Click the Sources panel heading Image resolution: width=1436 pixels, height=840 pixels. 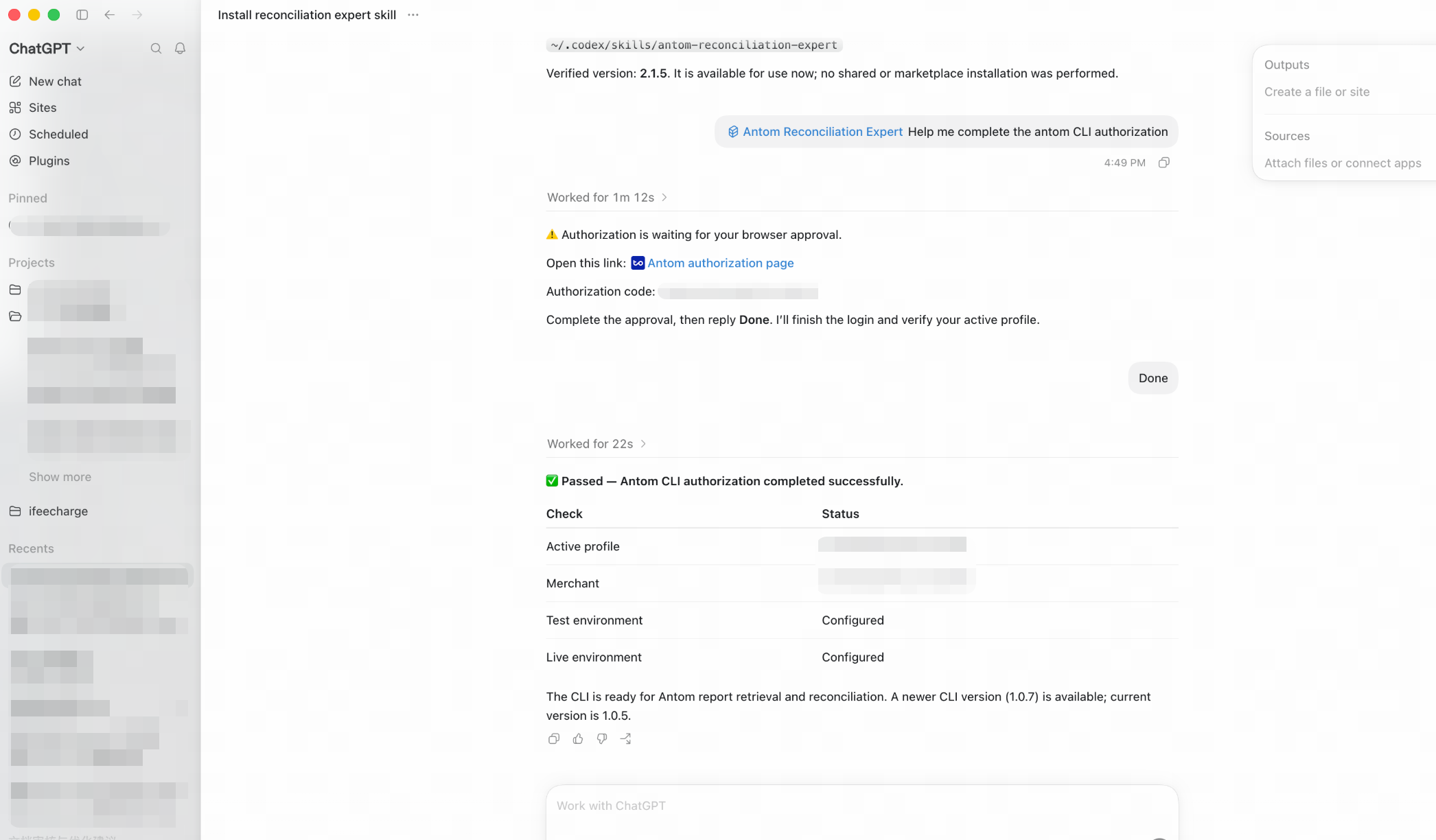pos(1286,137)
